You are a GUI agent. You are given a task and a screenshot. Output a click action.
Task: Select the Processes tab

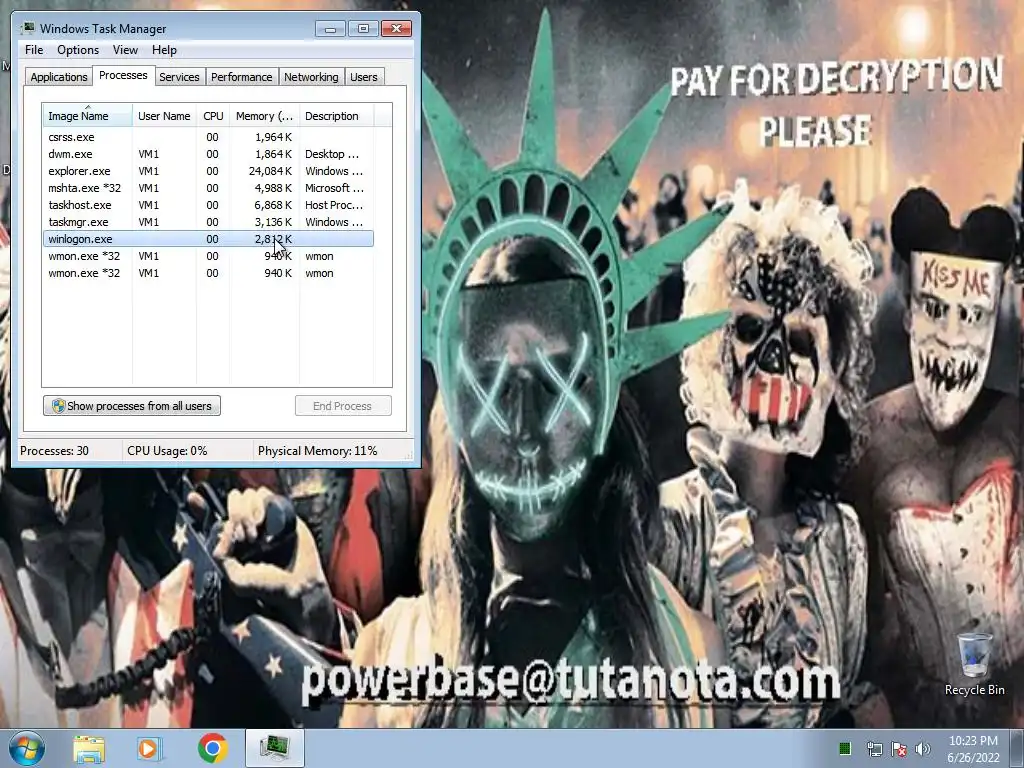[123, 75]
